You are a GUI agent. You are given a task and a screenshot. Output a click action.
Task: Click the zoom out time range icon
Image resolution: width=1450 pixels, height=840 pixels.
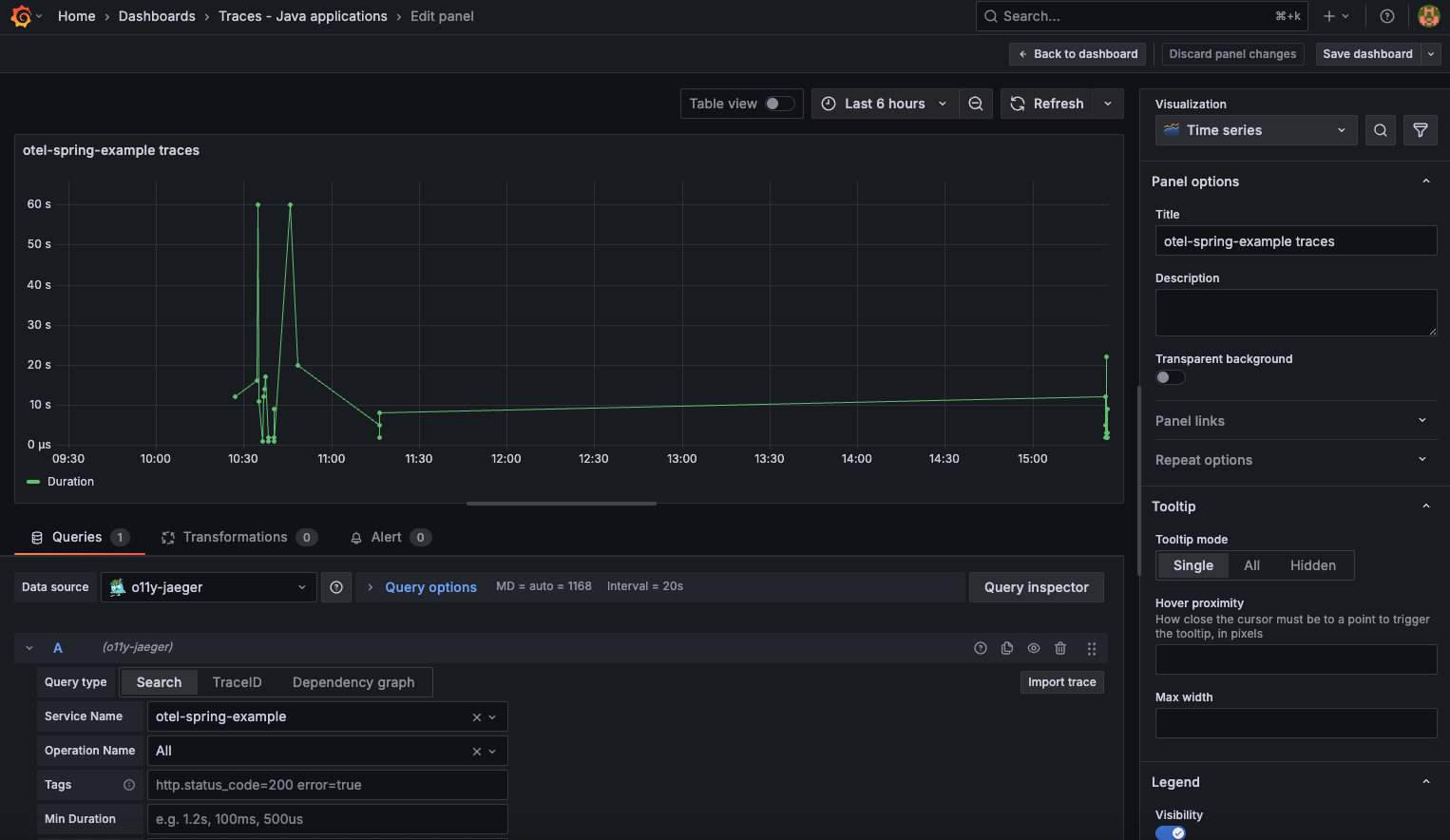click(x=976, y=104)
